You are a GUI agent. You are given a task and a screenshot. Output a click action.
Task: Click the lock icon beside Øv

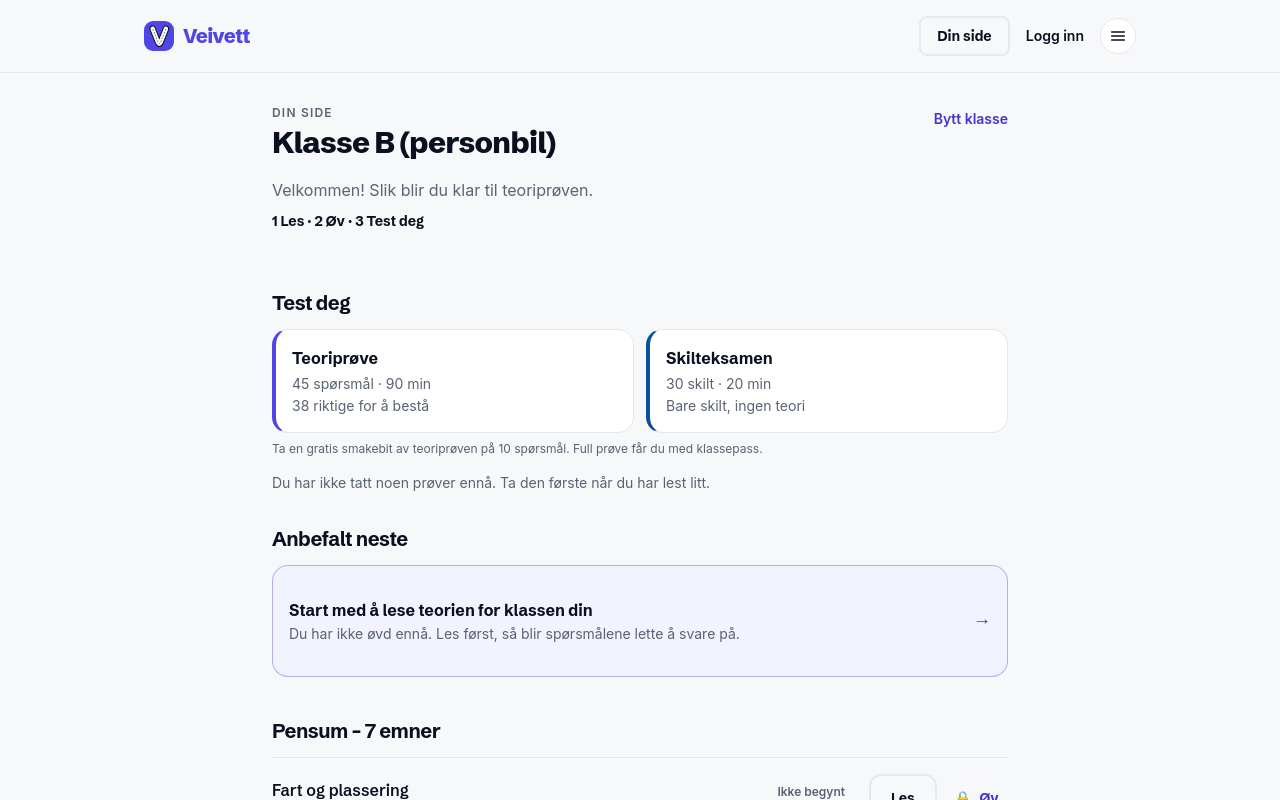pos(963,797)
